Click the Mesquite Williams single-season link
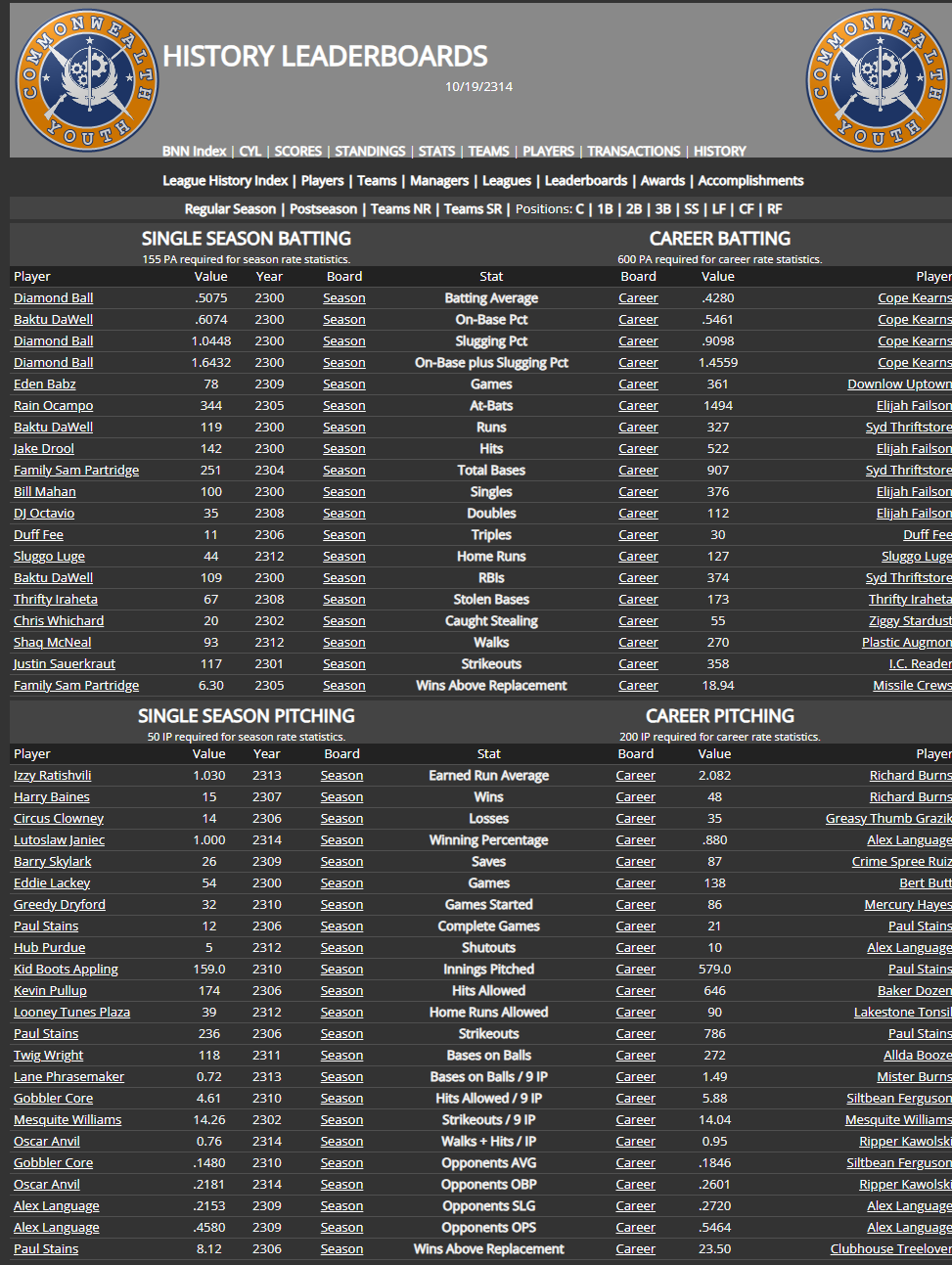The height and width of the screenshot is (1265, 952). [x=68, y=1120]
